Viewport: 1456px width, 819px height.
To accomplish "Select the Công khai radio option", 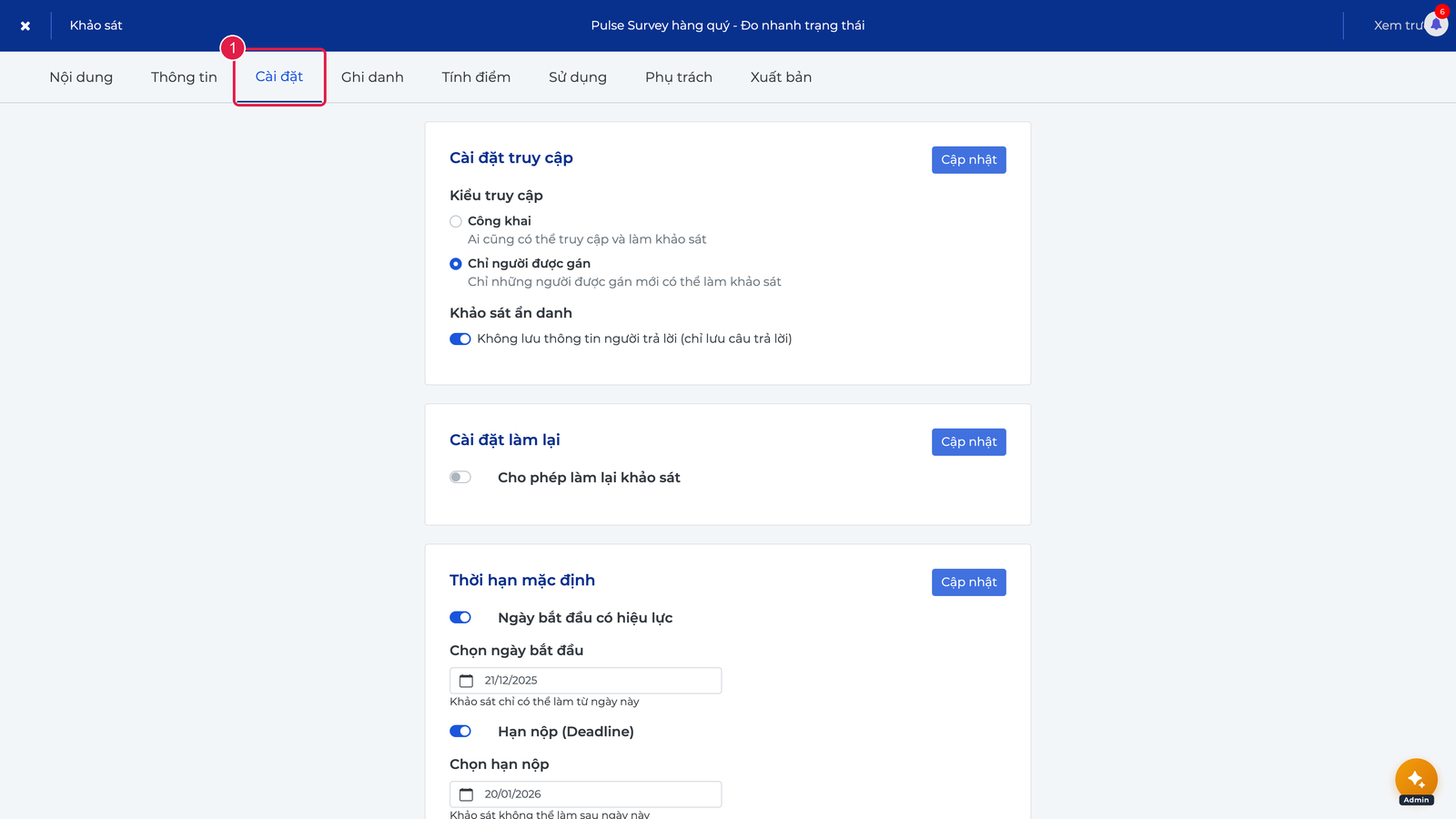I will click(x=456, y=221).
